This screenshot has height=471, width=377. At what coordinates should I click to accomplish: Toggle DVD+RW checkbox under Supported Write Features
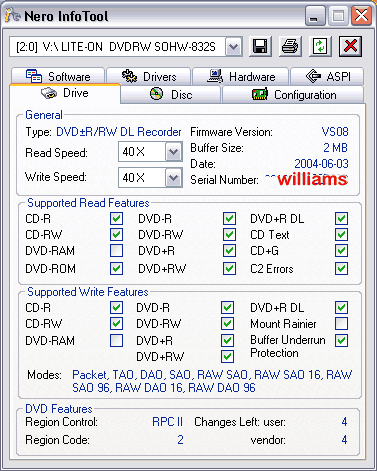pos(227,356)
